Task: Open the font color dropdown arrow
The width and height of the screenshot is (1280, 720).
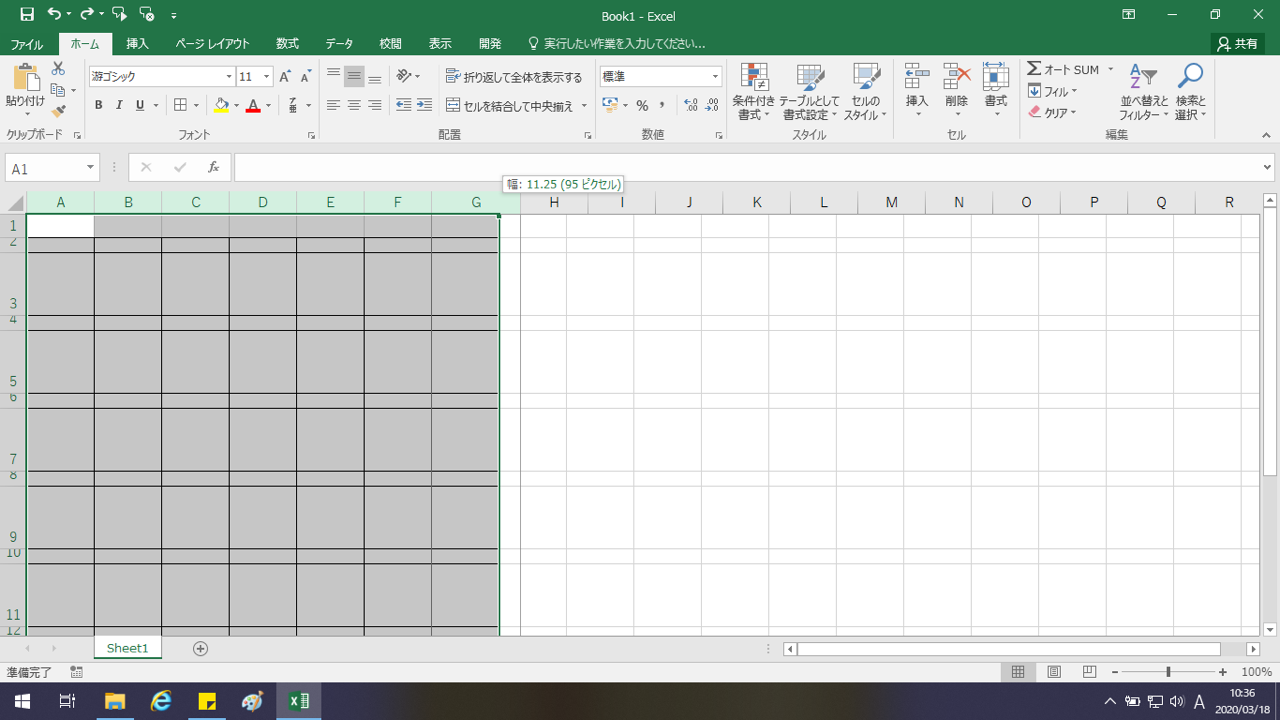Action: (x=268, y=105)
